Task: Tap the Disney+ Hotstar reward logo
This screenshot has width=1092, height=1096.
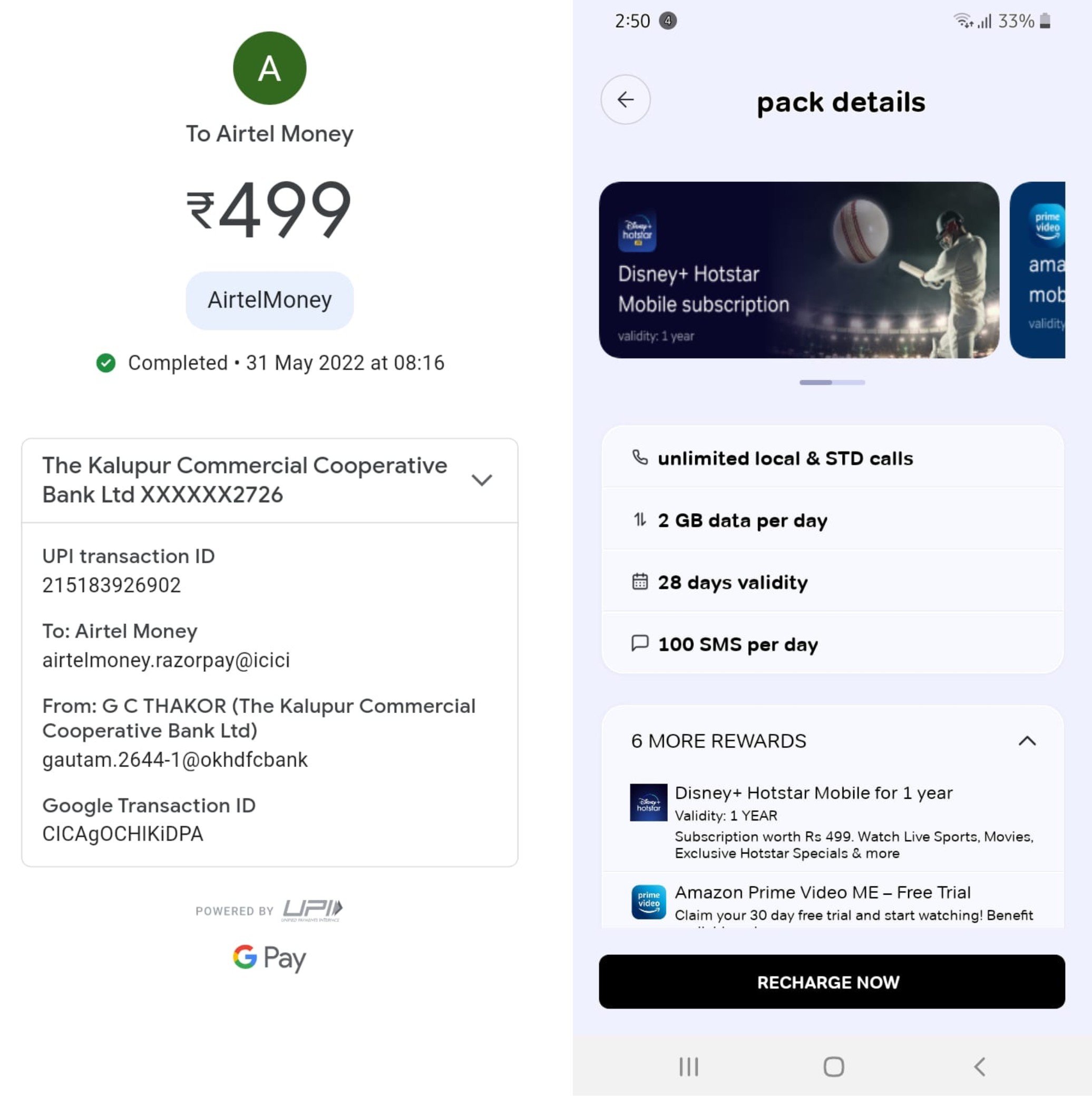Action: click(648, 802)
